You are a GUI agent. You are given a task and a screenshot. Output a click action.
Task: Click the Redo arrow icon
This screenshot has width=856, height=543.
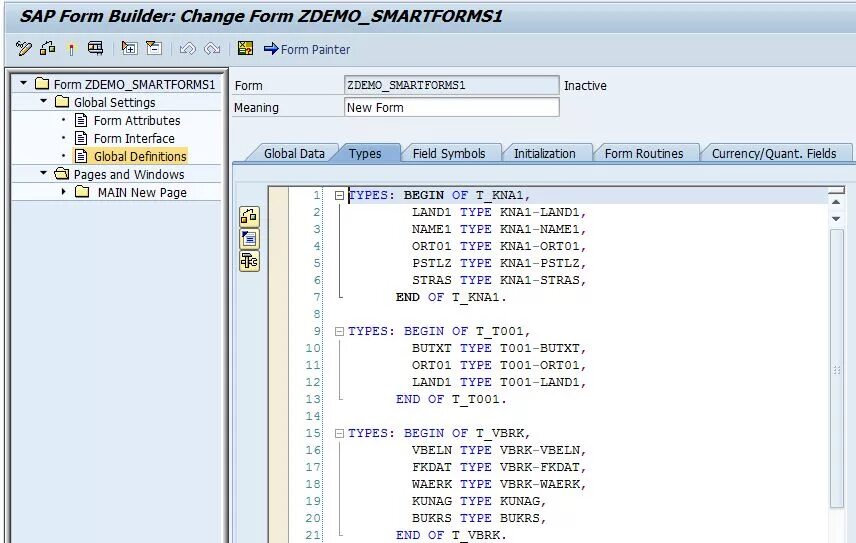[212, 49]
